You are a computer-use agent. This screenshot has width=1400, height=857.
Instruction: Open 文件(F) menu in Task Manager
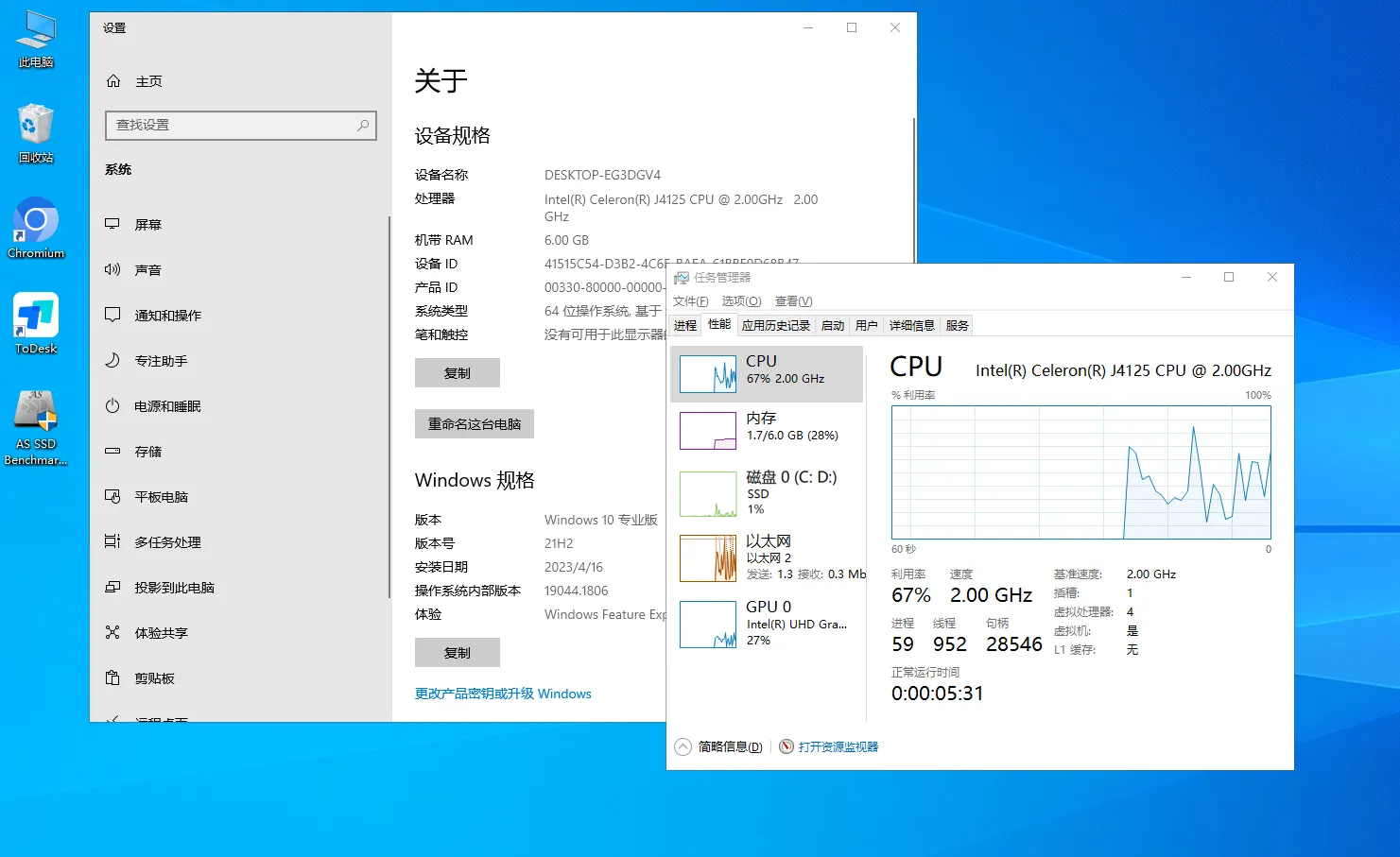point(690,301)
